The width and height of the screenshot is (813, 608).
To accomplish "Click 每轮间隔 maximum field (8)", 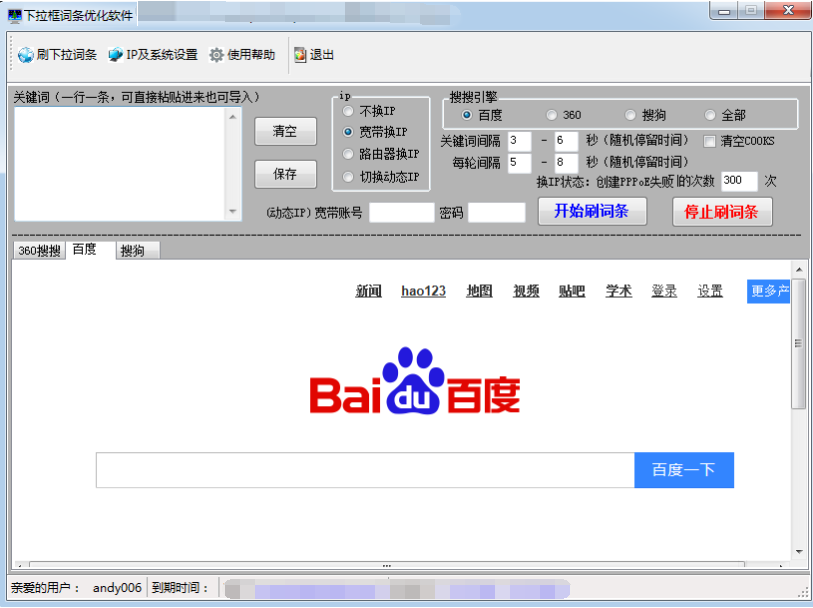I will 566,163.
